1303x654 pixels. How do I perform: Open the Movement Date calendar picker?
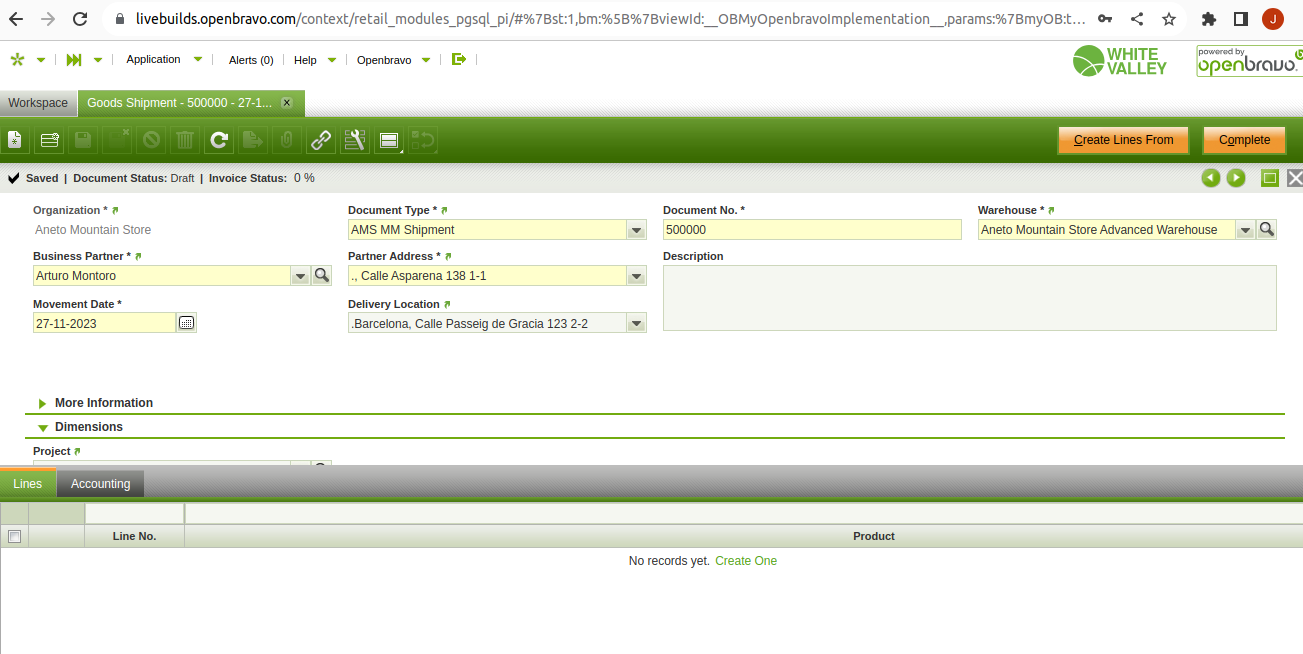[187, 323]
